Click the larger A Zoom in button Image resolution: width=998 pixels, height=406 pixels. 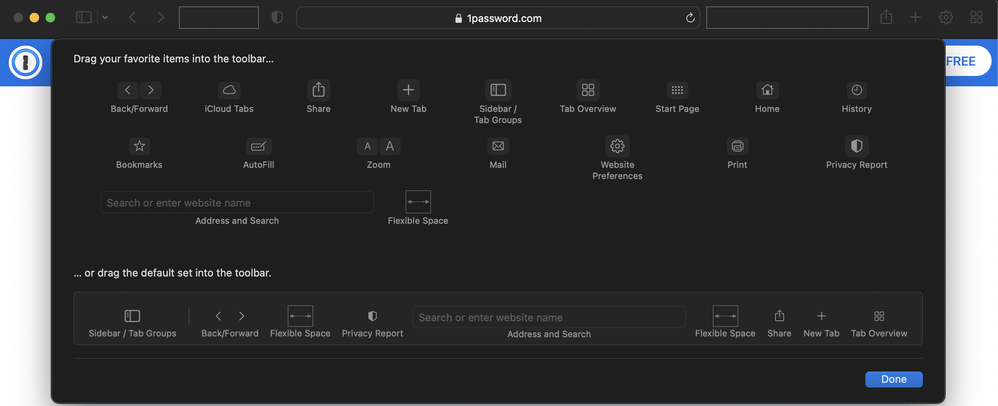(x=390, y=146)
